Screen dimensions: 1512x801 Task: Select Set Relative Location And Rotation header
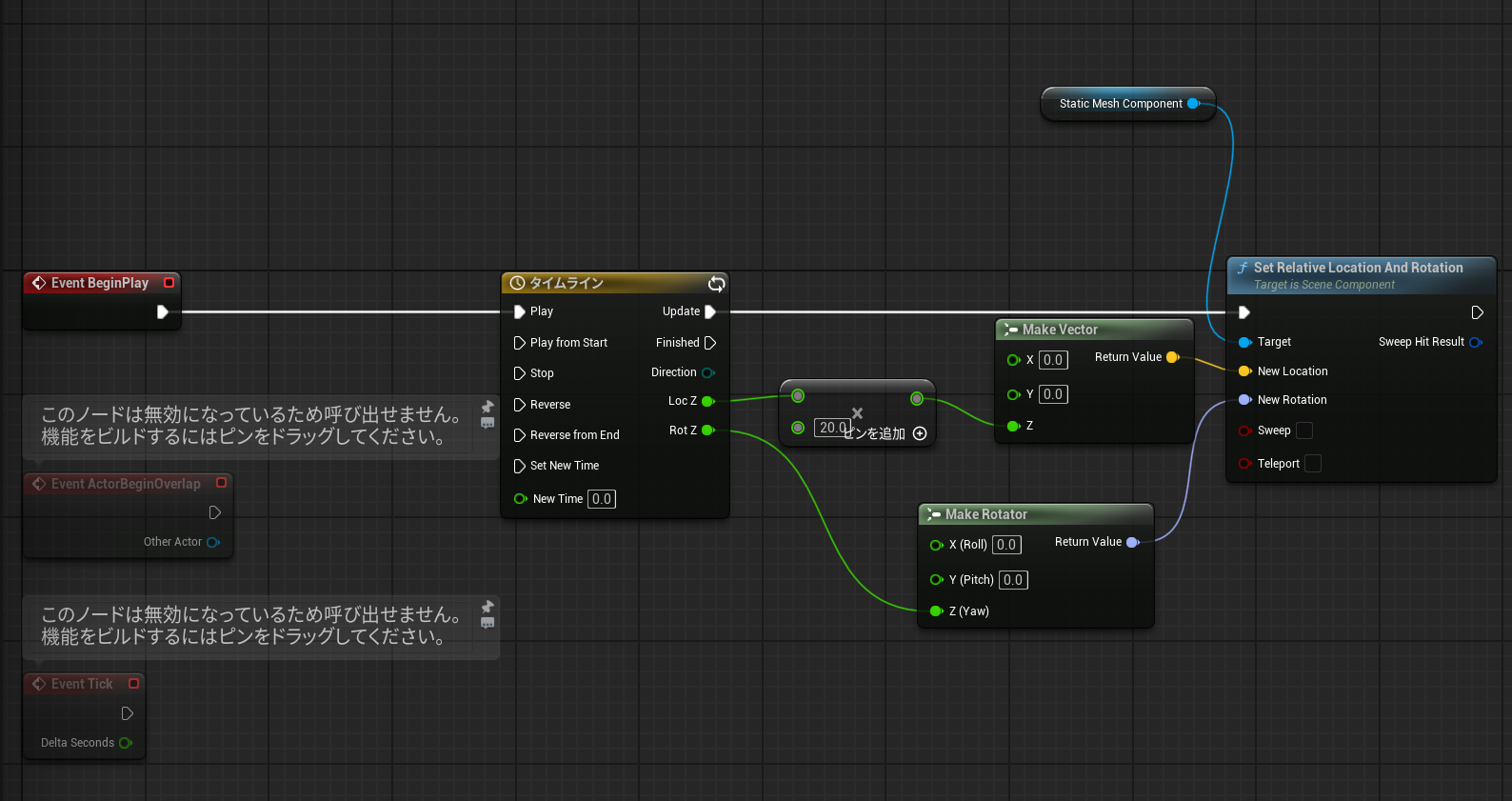[1362, 275]
